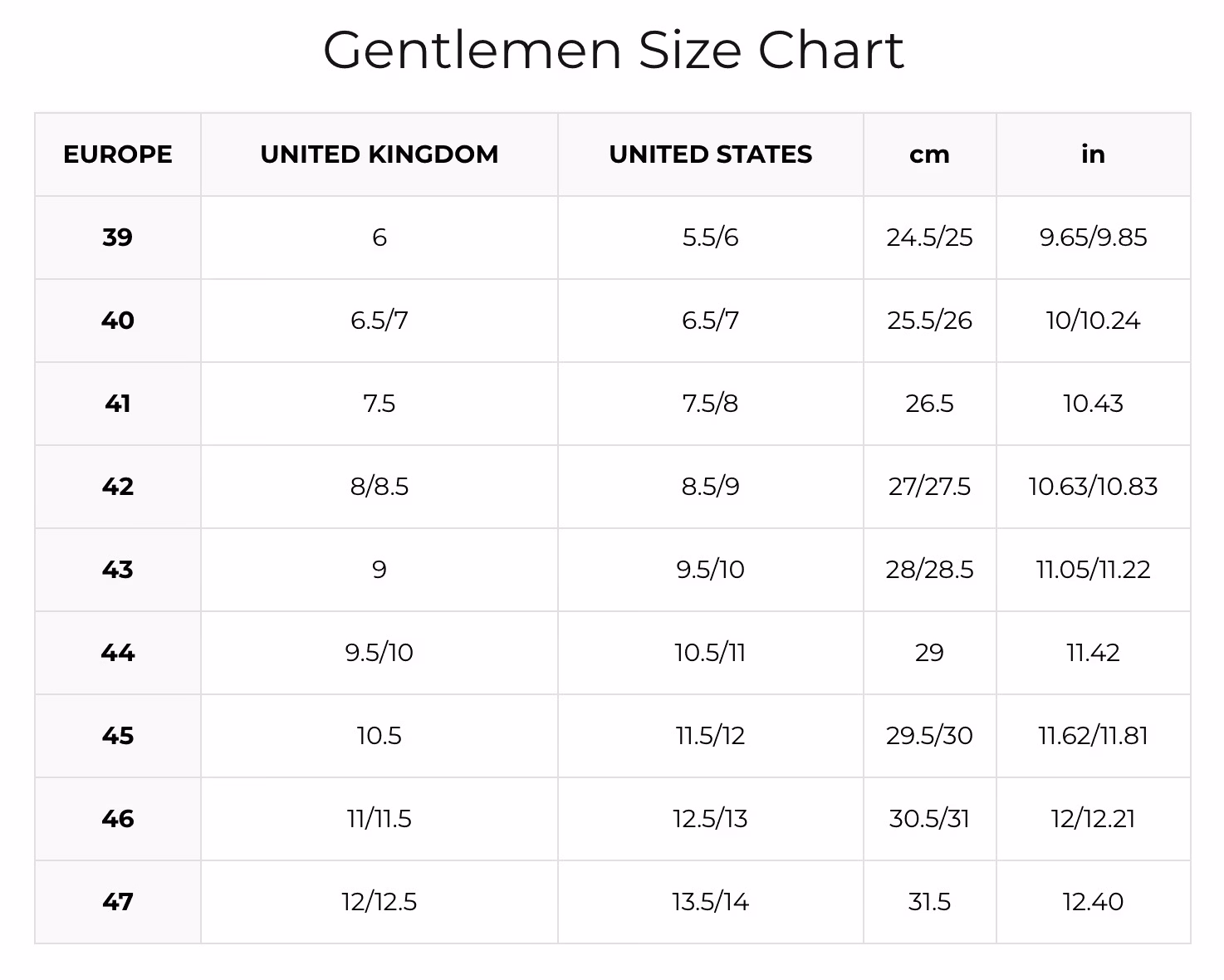Select Europe size 41 cell
This screenshot has width=1224, height=980.
point(118,404)
